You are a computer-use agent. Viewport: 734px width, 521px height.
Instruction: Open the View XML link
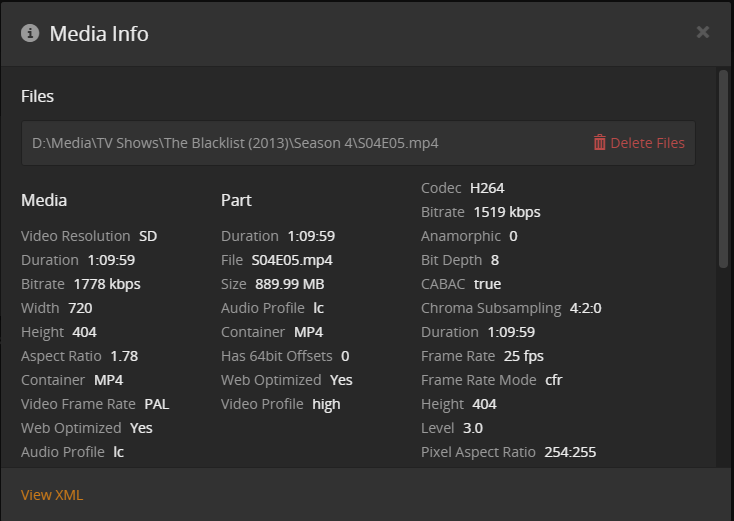[x=52, y=495]
